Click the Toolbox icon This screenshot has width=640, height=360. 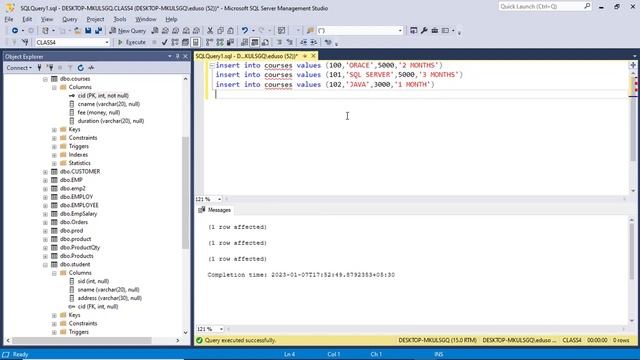(435, 31)
